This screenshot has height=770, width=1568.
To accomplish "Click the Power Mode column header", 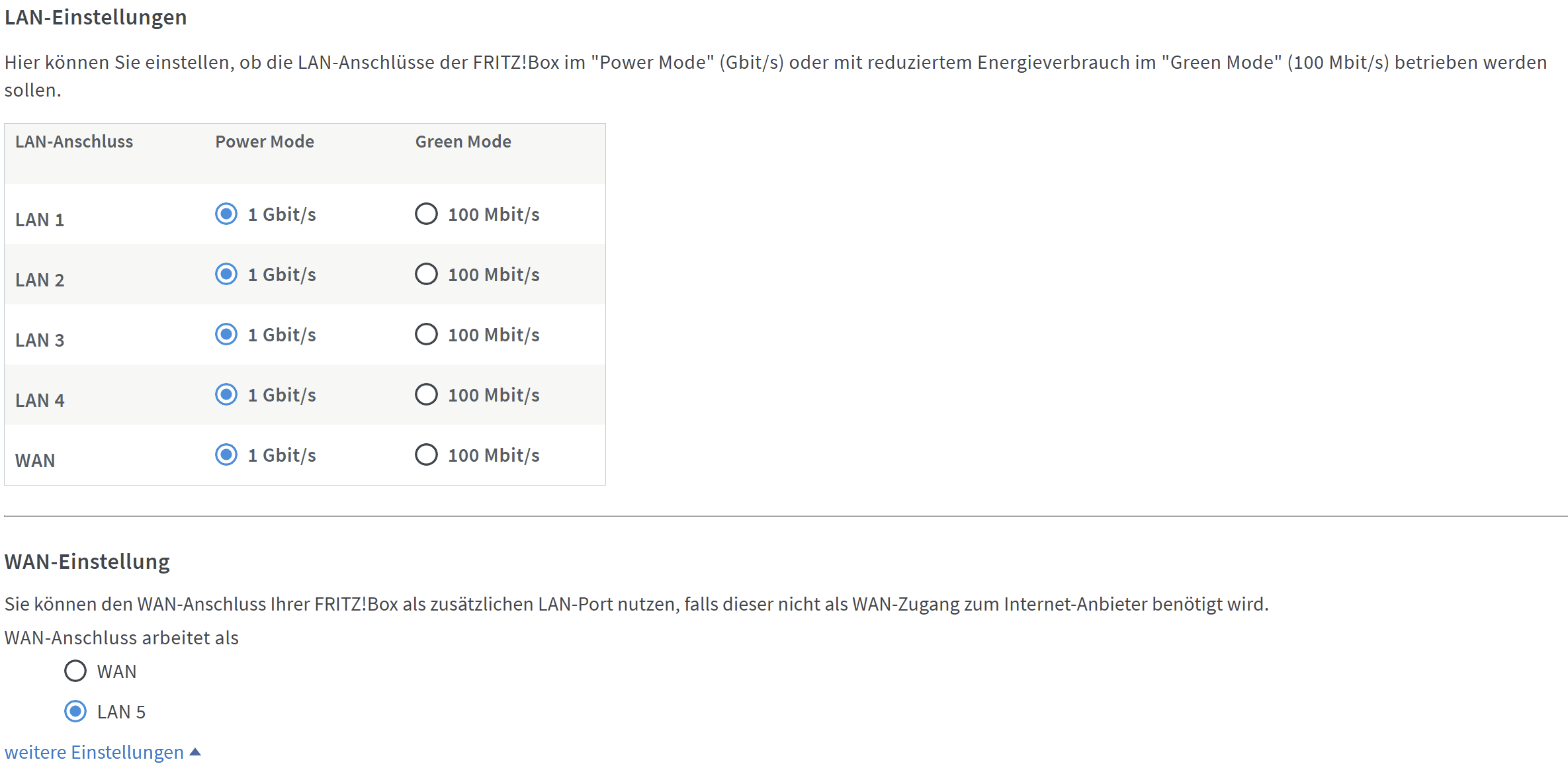I will tap(265, 142).
